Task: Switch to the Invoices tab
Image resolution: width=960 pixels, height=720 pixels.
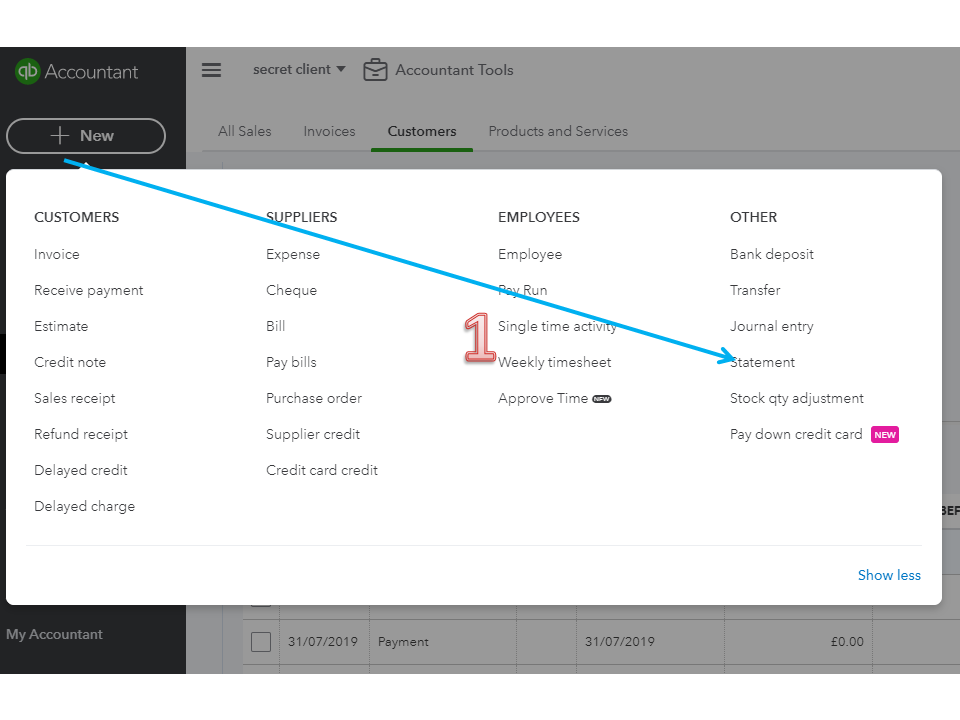Action: pyautogui.click(x=329, y=131)
